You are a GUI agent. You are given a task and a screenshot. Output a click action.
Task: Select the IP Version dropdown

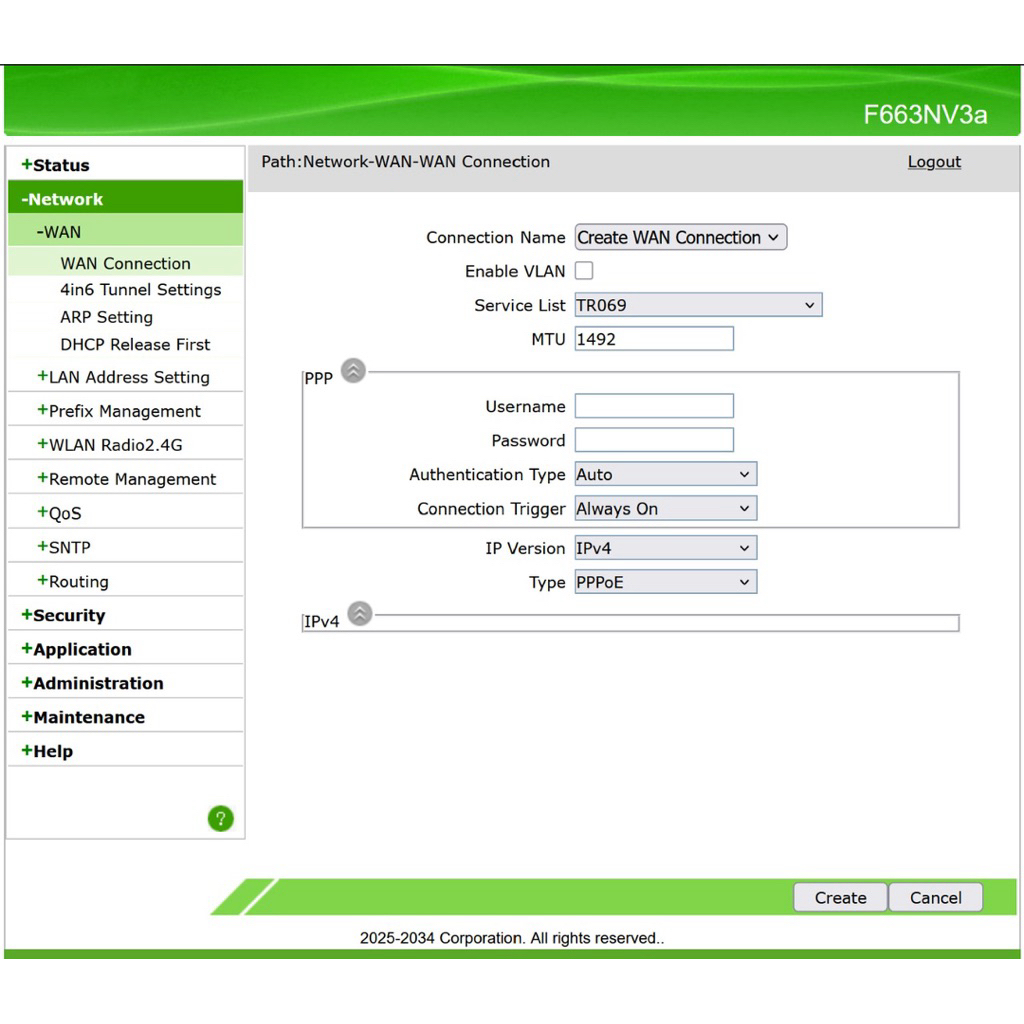(665, 548)
